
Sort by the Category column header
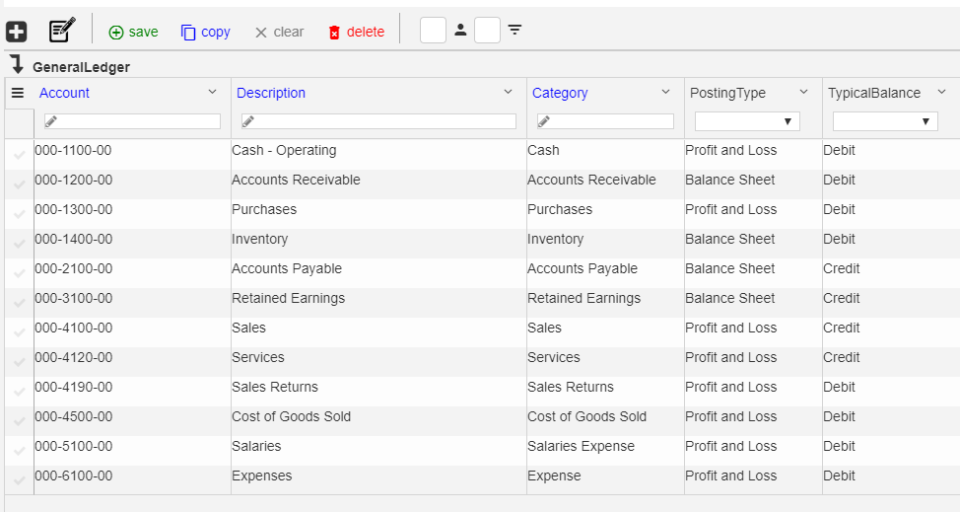point(560,93)
